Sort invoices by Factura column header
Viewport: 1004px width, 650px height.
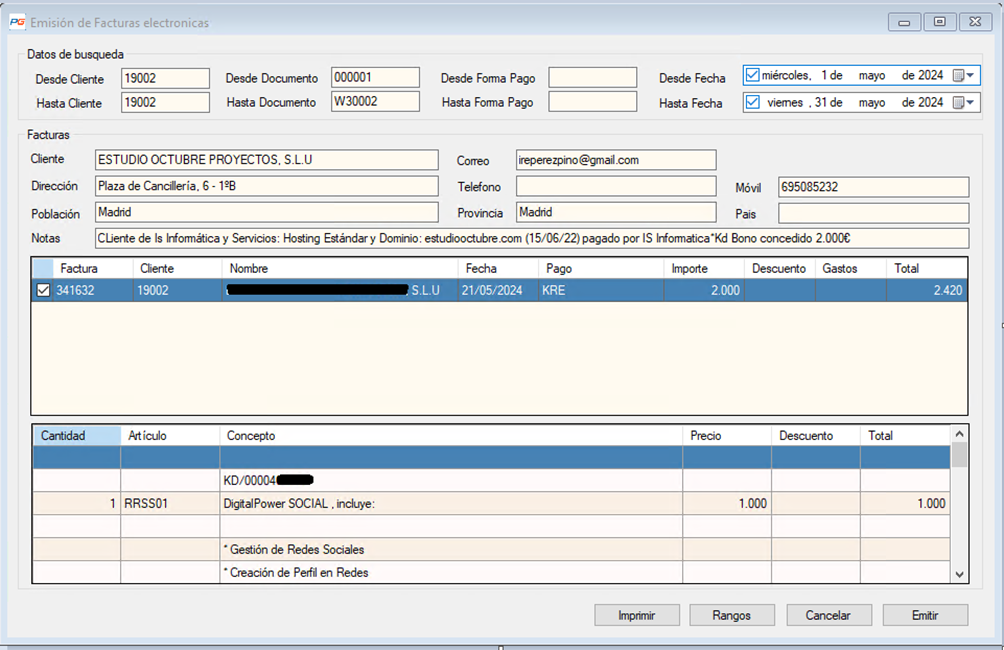[93, 268]
